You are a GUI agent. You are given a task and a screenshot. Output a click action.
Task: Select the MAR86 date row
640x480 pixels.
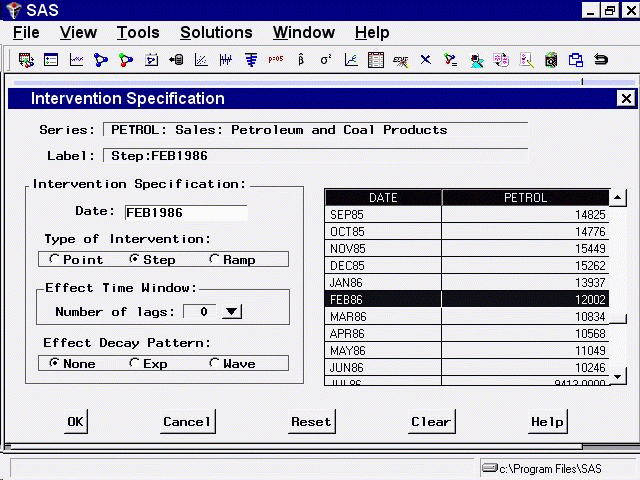click(466, 317)
